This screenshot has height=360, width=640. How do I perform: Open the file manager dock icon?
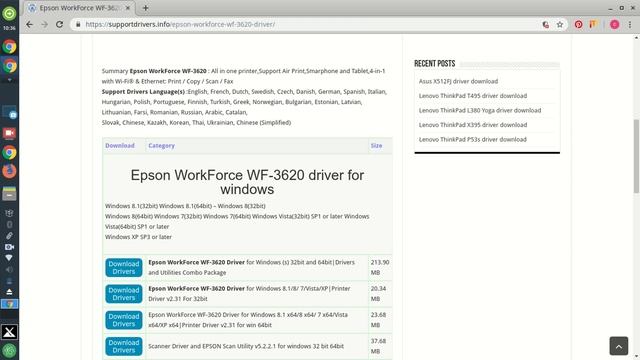click(9, 193)
